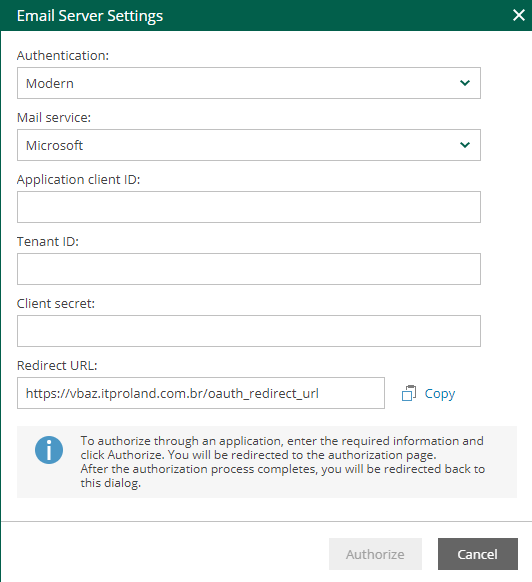Click the clipboard icon beside Redirect URL
The height and width of the screenshot is (582, 532).
[409, 393]
